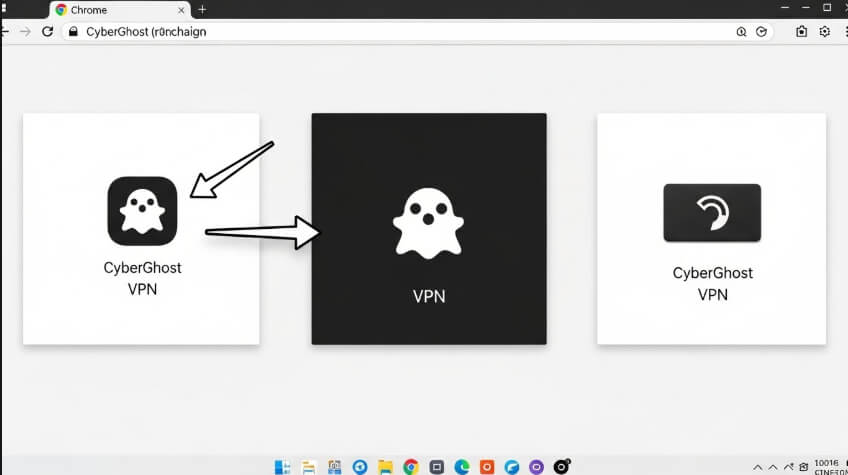The height and width of the screenshot is (475, 848).
Task: Open a new tab with plus button
Action: click(202, 10)
